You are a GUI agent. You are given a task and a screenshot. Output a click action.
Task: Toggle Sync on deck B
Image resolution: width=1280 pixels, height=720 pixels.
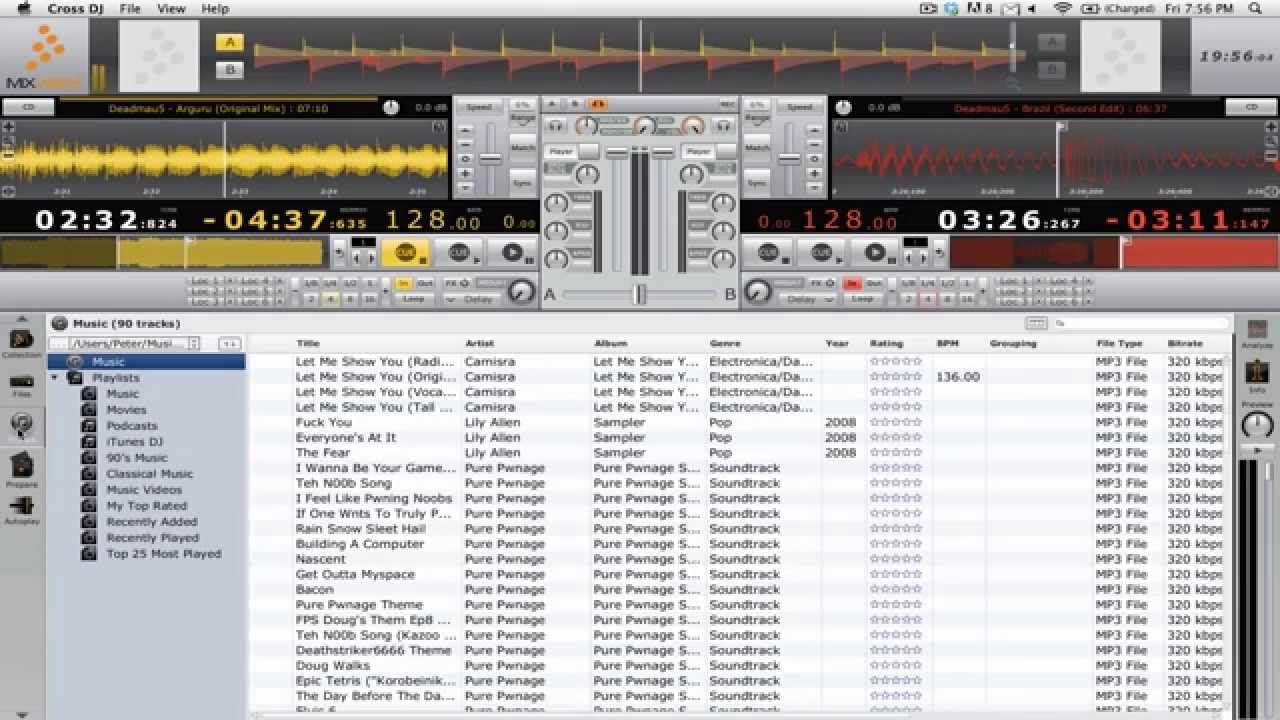[x=757, y=183]
